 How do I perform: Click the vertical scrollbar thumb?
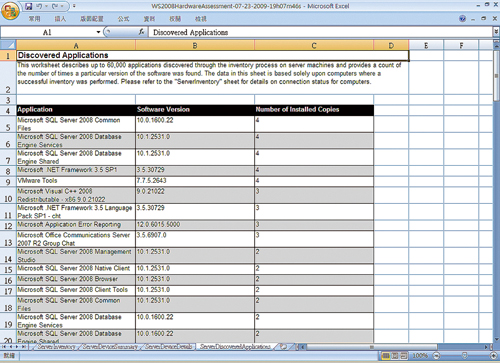tap(496, 76)
